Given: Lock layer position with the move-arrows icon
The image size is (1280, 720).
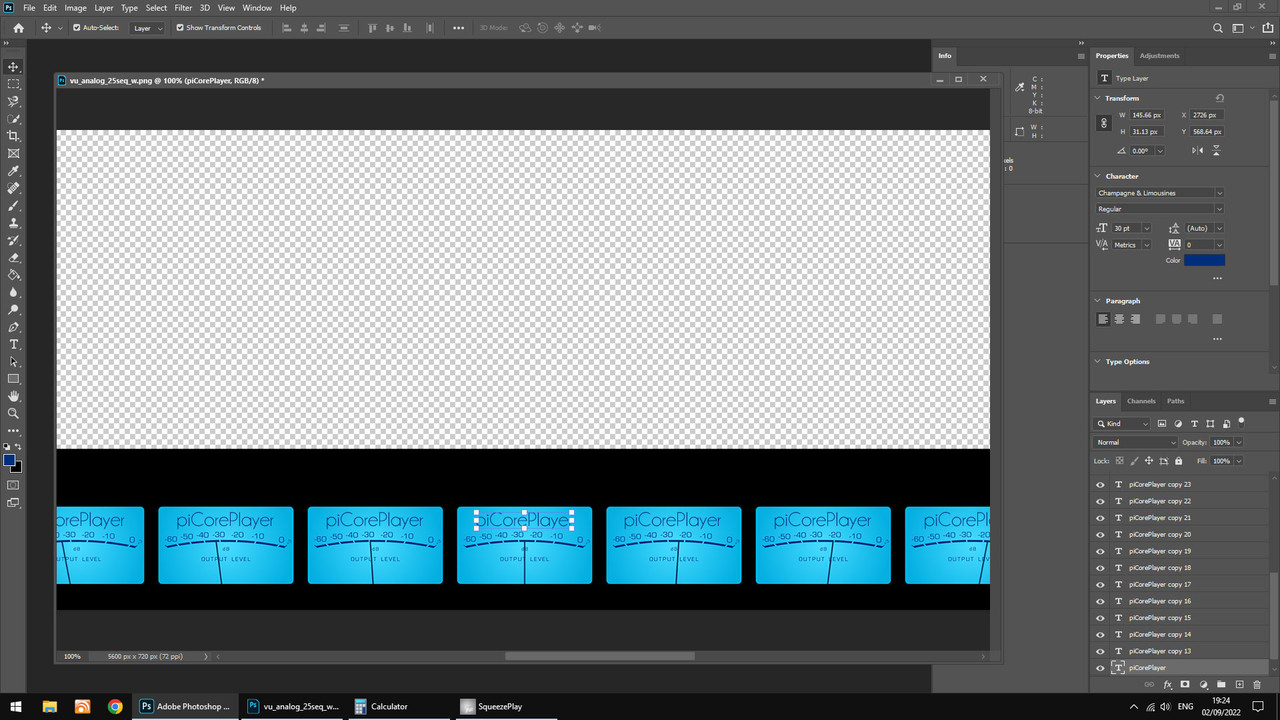Looking at the screenshot, I should coord(1149,461).
